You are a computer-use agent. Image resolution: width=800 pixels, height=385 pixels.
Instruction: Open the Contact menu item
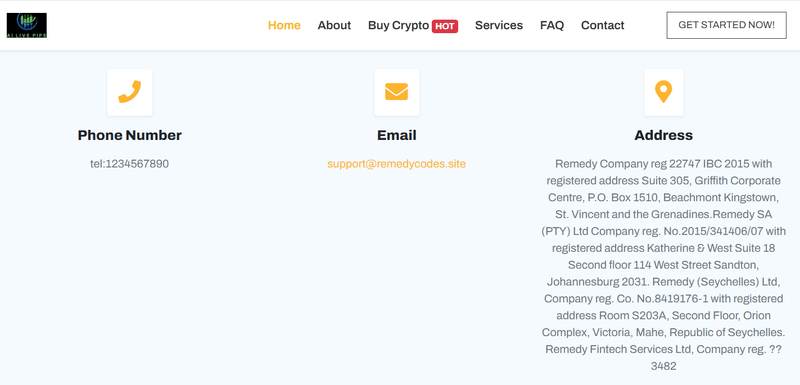pyautogui.click(x=603, y=25)
